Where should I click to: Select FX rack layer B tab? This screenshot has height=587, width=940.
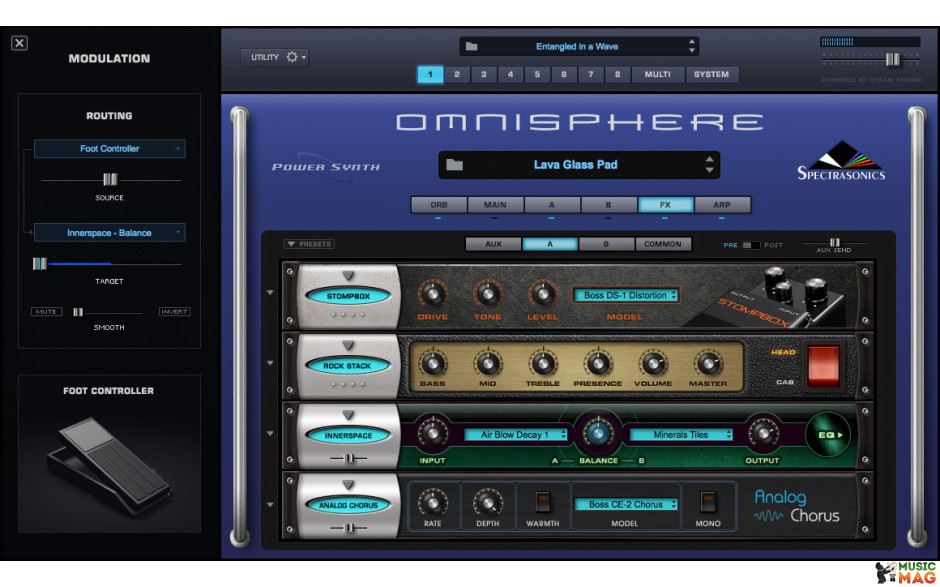click(606, 244)
